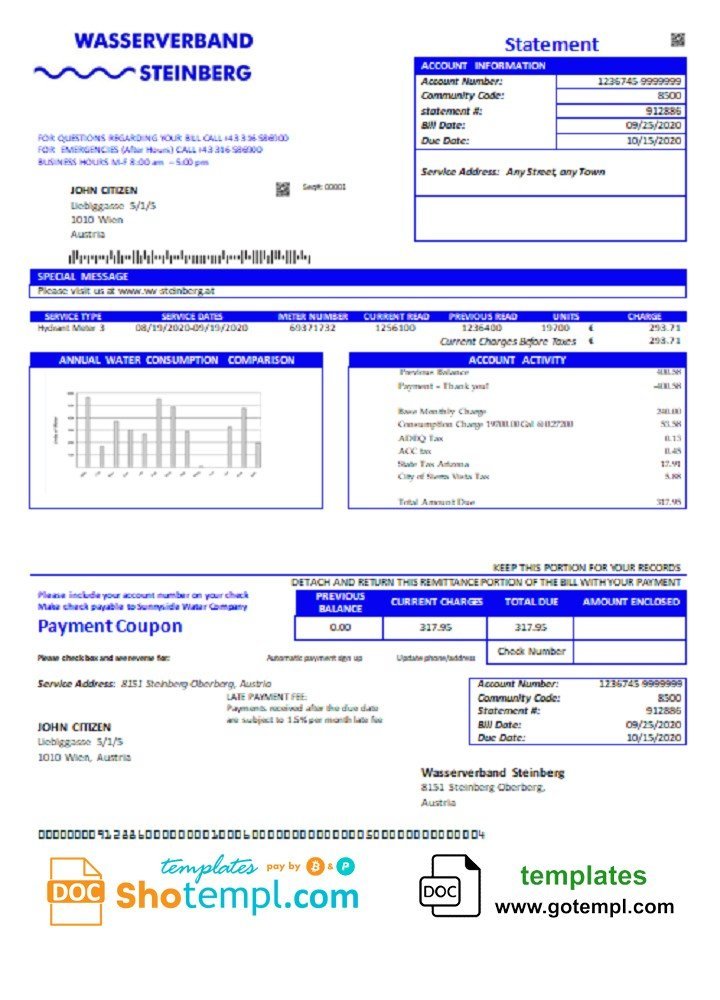The image size is (720, 1000).
Task: Click the Payment Coupon heading
Action: point(110,627)
